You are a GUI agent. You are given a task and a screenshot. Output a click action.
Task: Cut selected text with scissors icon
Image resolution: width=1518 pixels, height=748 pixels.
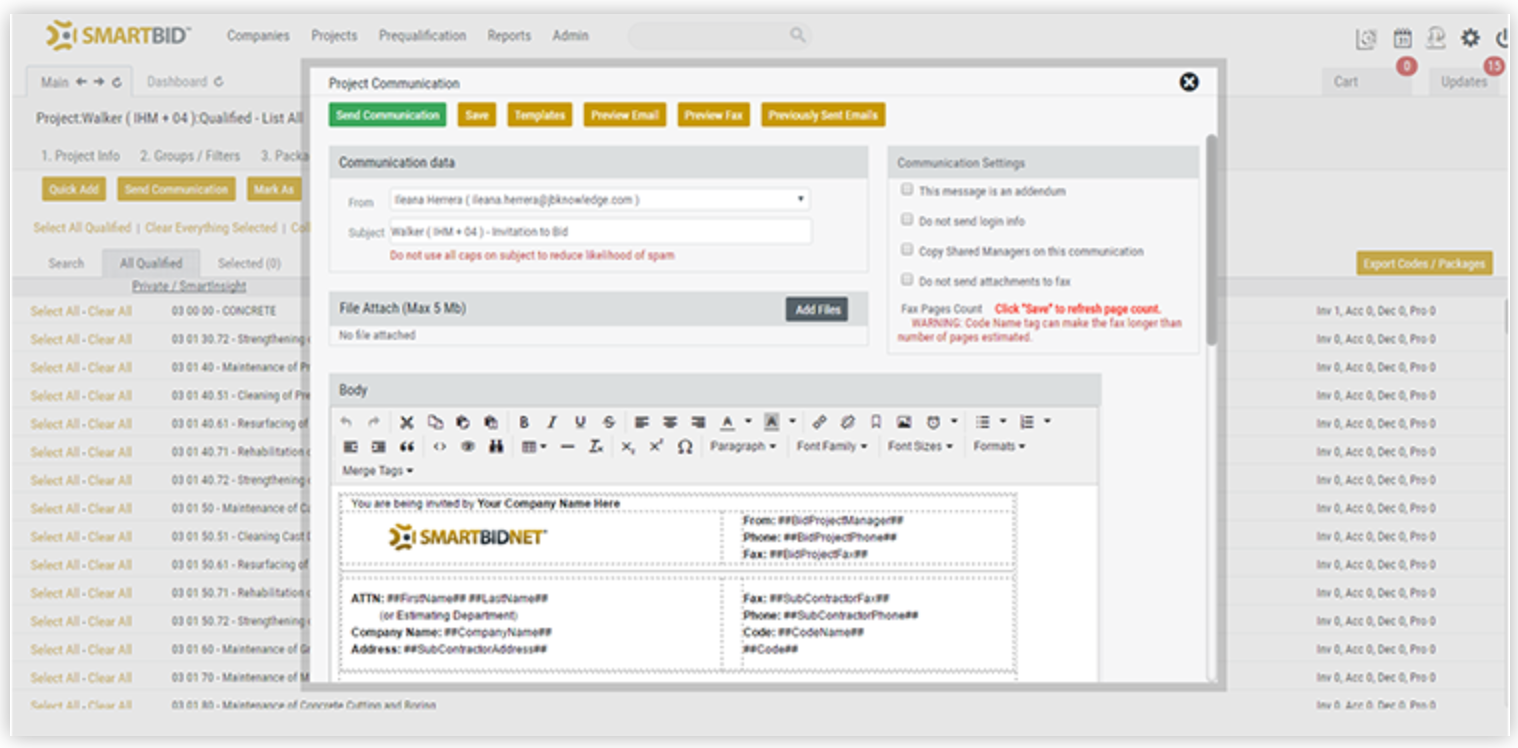(x=407, y=422)
